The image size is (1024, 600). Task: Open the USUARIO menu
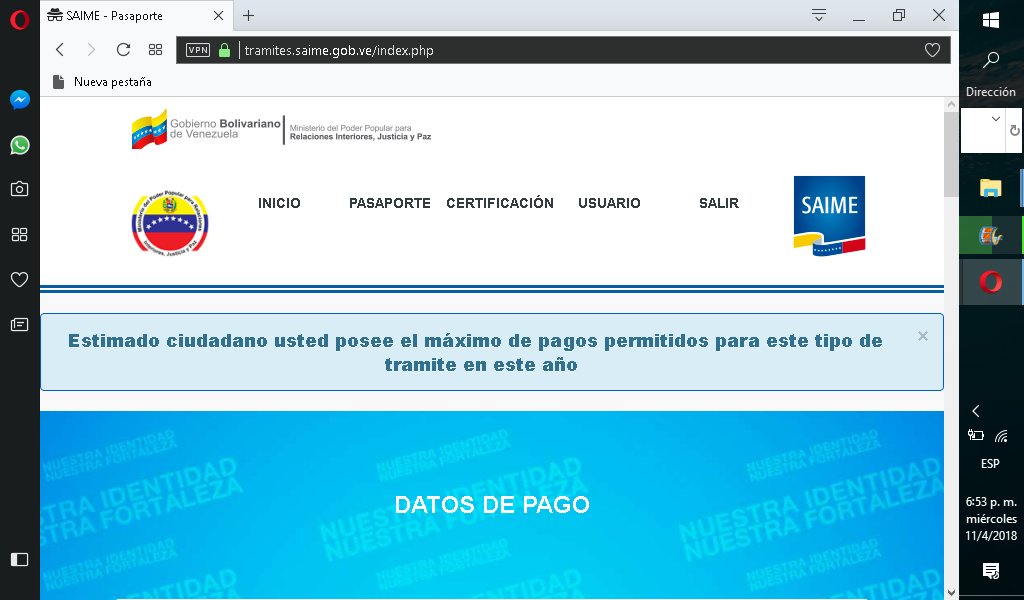coord(609,203)
